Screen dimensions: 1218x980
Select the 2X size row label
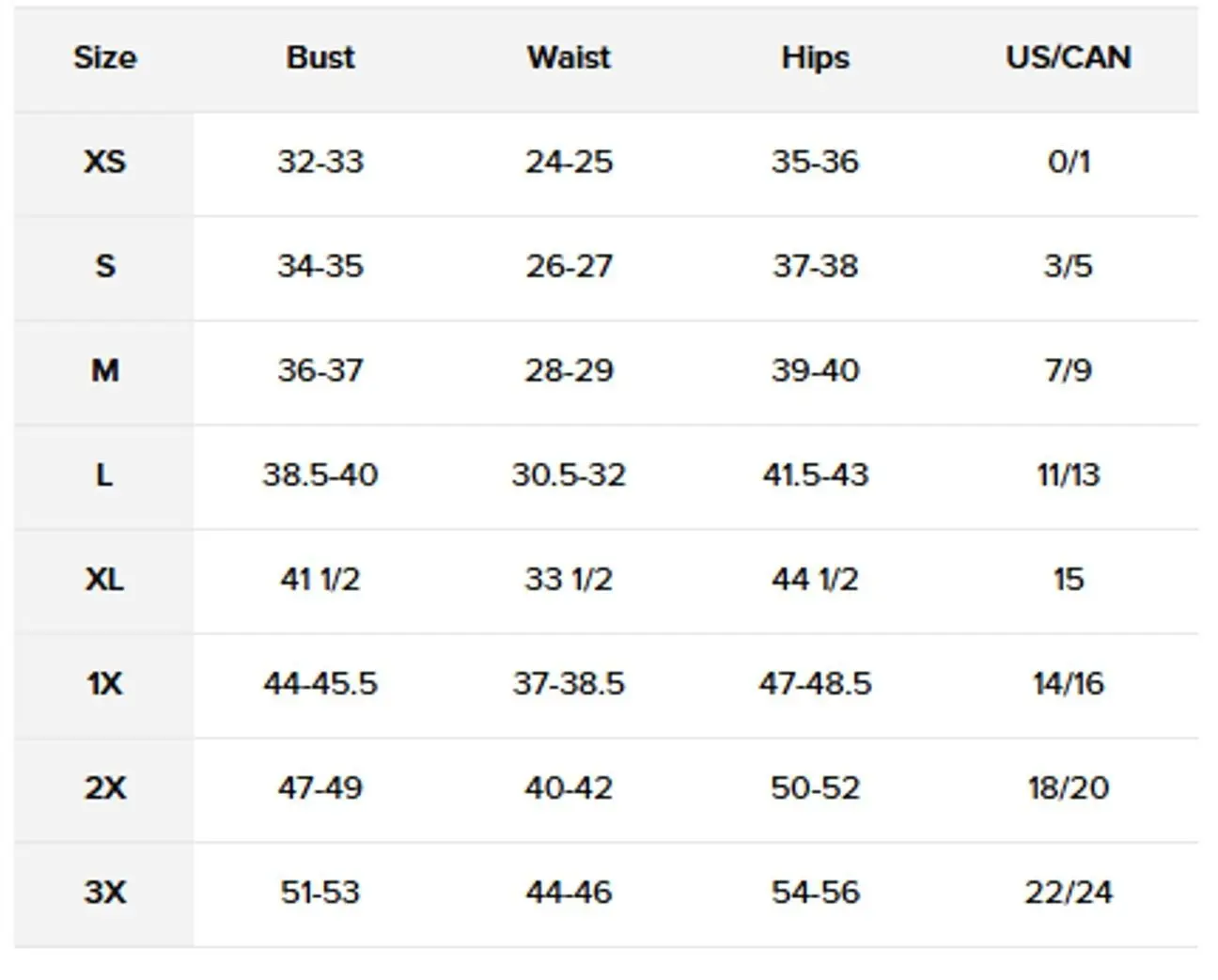click(104, 787)
